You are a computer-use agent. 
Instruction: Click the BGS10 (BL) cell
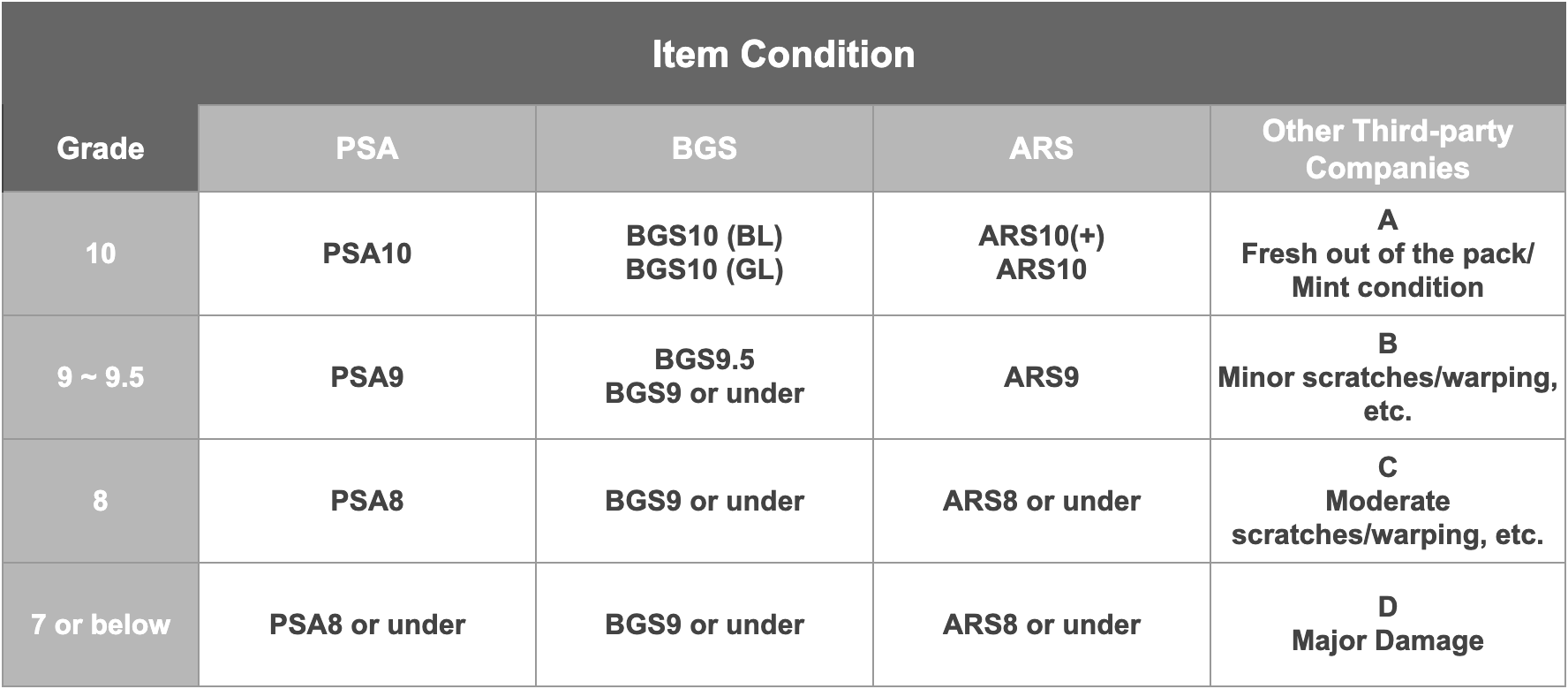tap(704, 236)
